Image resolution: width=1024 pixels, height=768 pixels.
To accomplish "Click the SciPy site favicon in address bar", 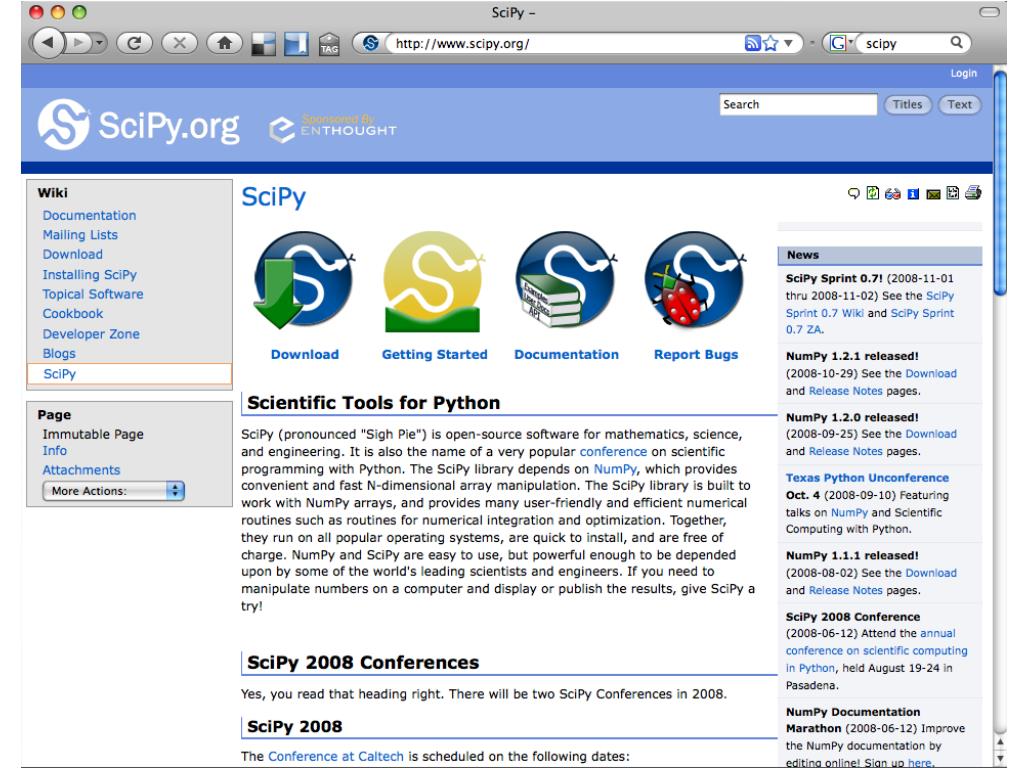I will (370, 43).
